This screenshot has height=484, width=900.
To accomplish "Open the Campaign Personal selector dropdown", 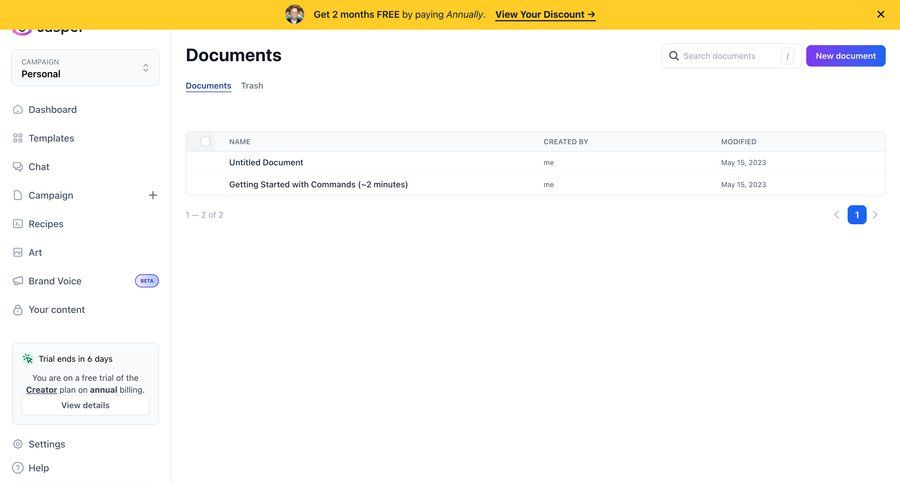I will pyautogui.click(x=86, y=68).
